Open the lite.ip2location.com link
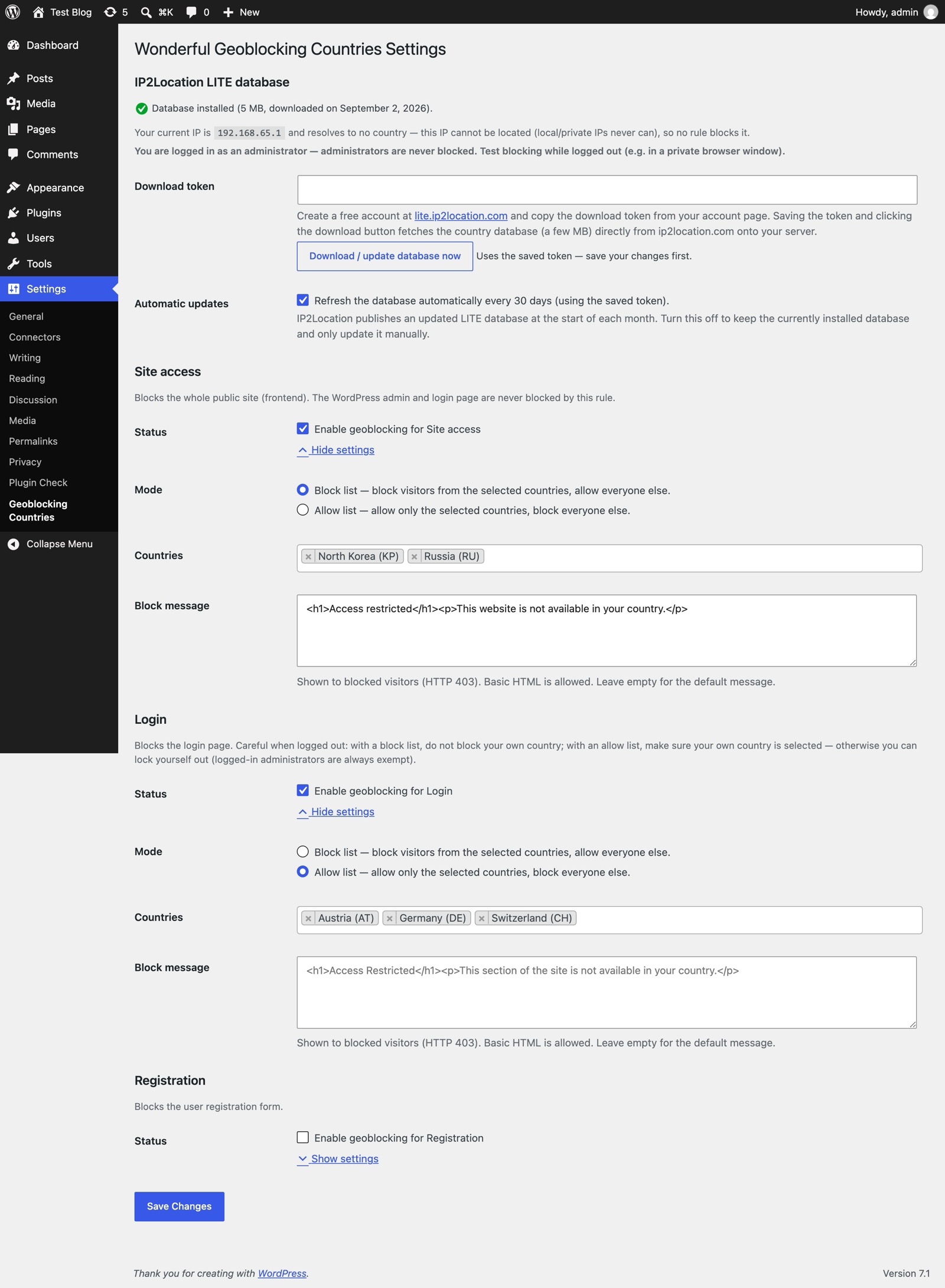The image size is (945, 1288). (461, 216)
